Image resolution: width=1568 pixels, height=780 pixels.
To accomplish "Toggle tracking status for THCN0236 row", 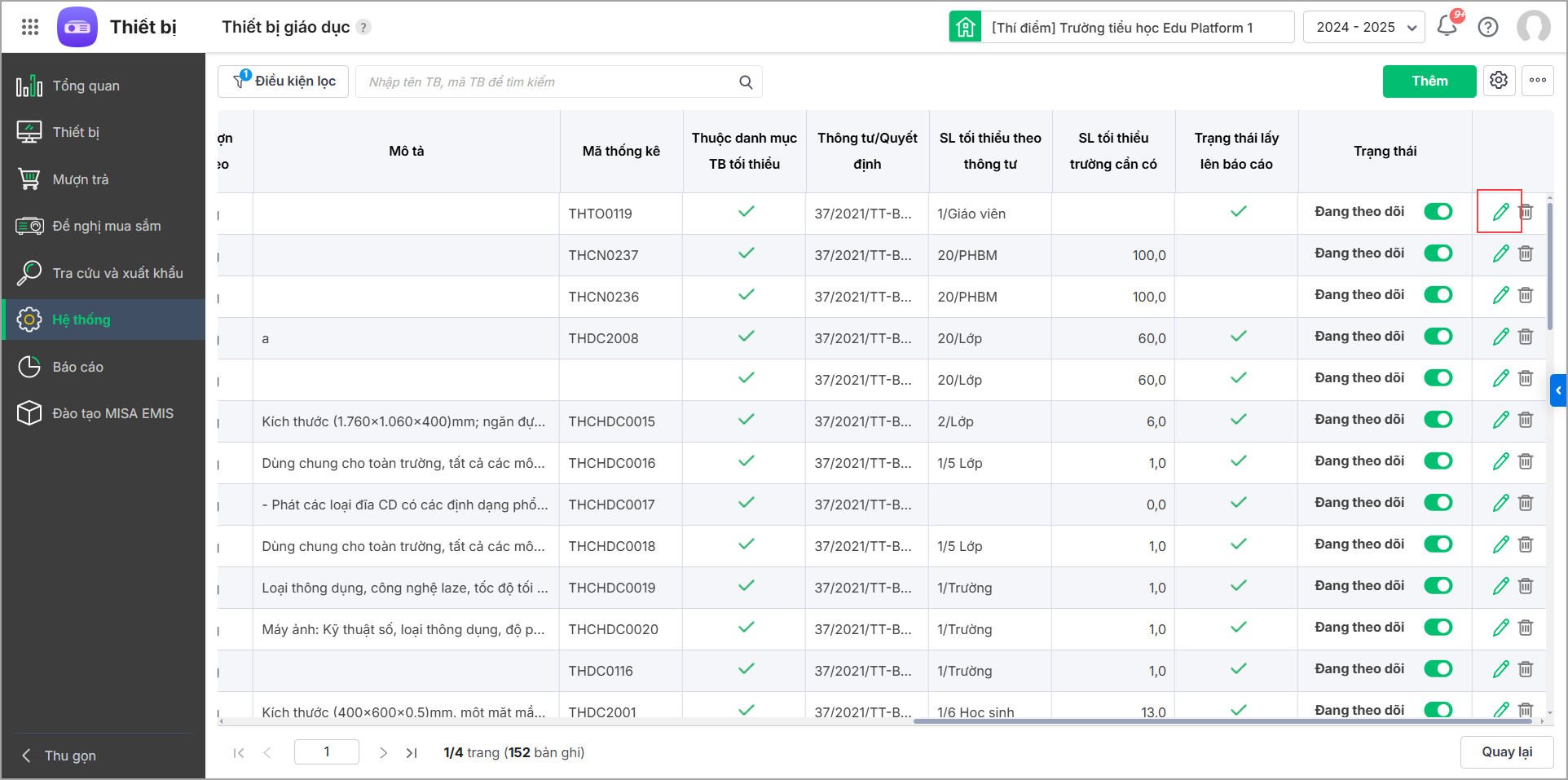I will (1438, 295).
